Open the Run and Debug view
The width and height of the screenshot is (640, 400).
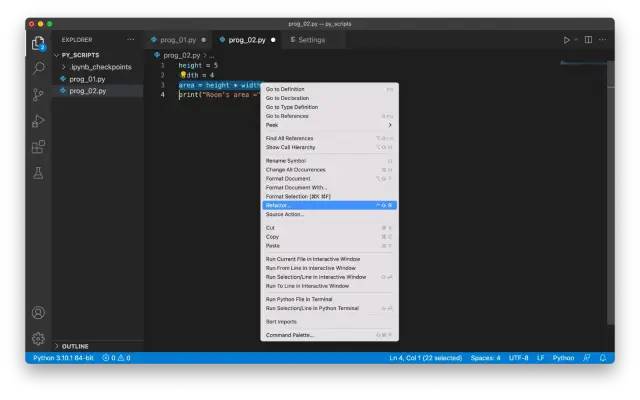click(x=38, y=121)
